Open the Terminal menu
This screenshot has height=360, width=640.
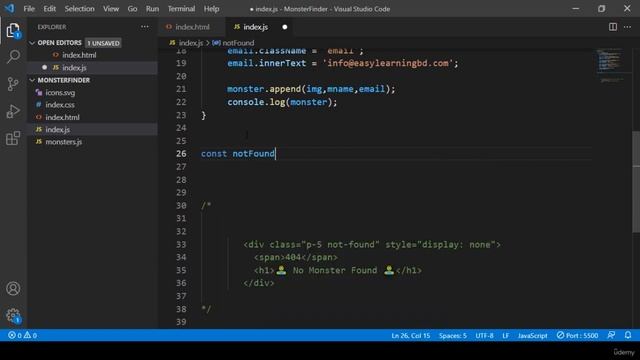(x=181, y=9)
